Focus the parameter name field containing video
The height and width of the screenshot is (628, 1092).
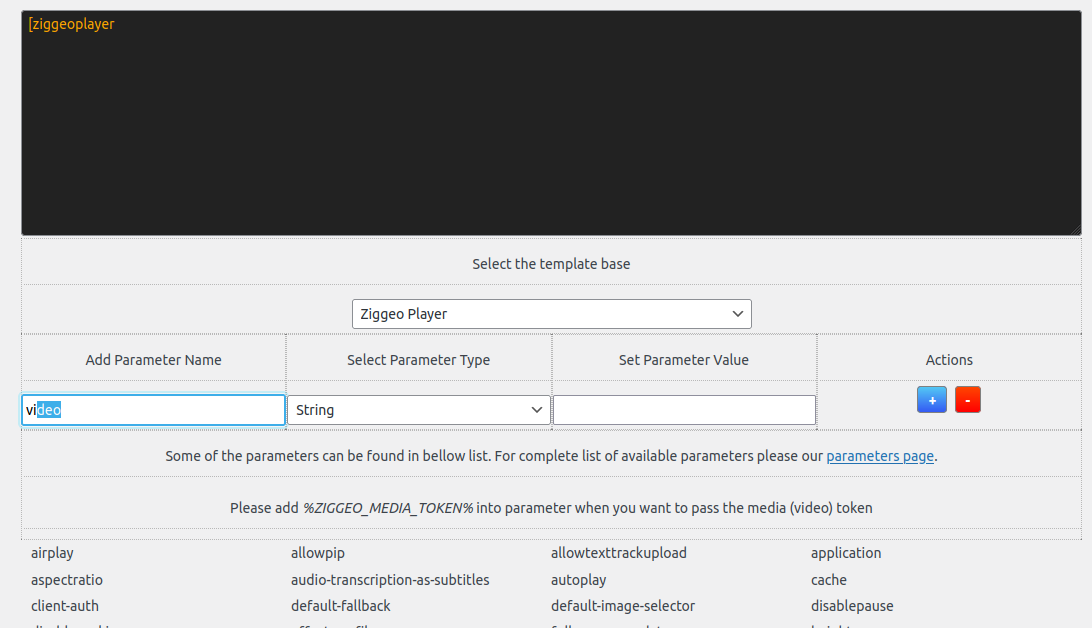pyautogui.click(x=153, y=410)
